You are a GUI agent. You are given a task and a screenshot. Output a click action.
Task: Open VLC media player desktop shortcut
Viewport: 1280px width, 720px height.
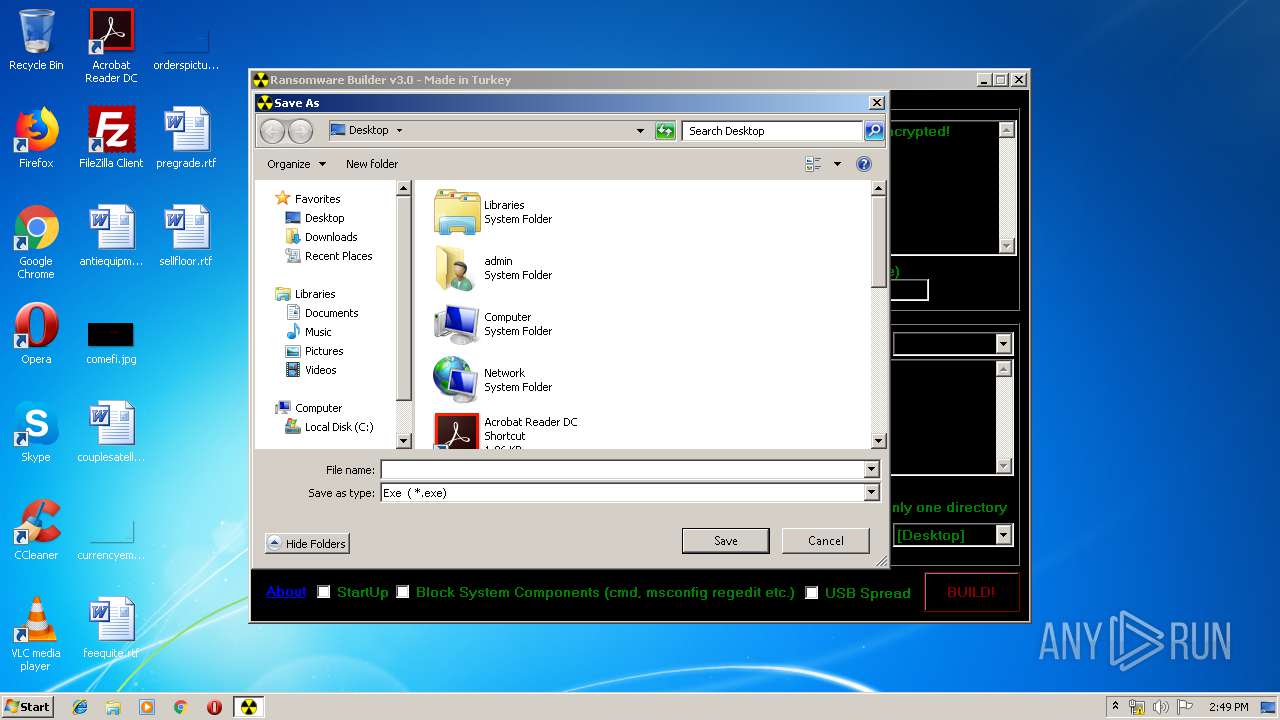coord(36,634)
